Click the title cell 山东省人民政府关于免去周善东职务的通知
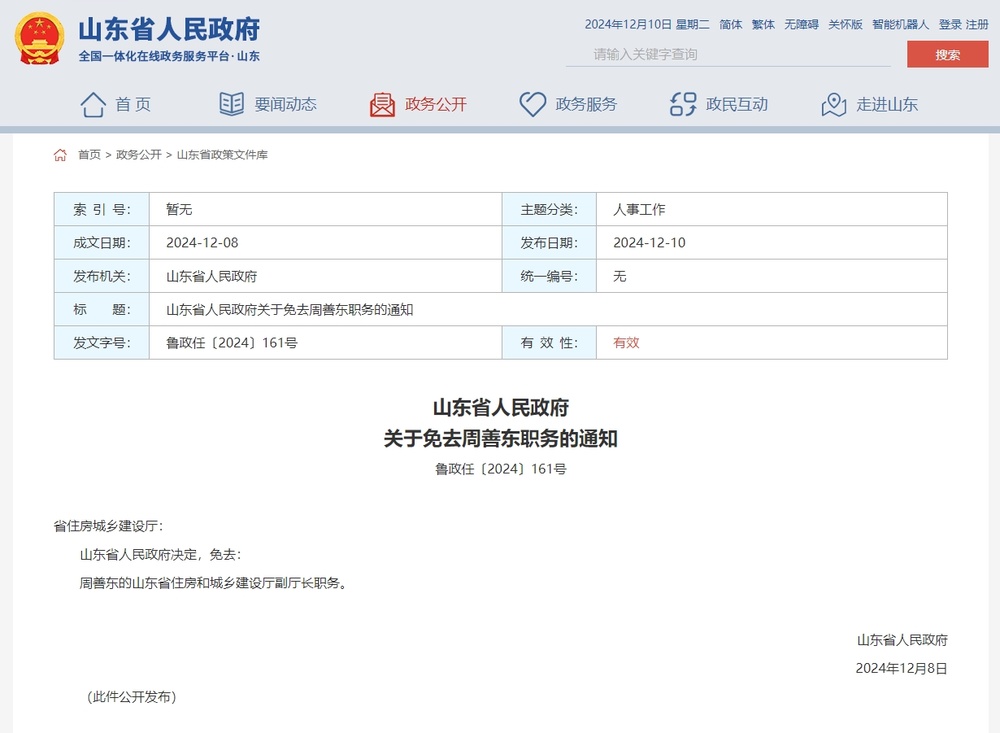Viewport: 1000px width, 733px height. click(290, 309)
